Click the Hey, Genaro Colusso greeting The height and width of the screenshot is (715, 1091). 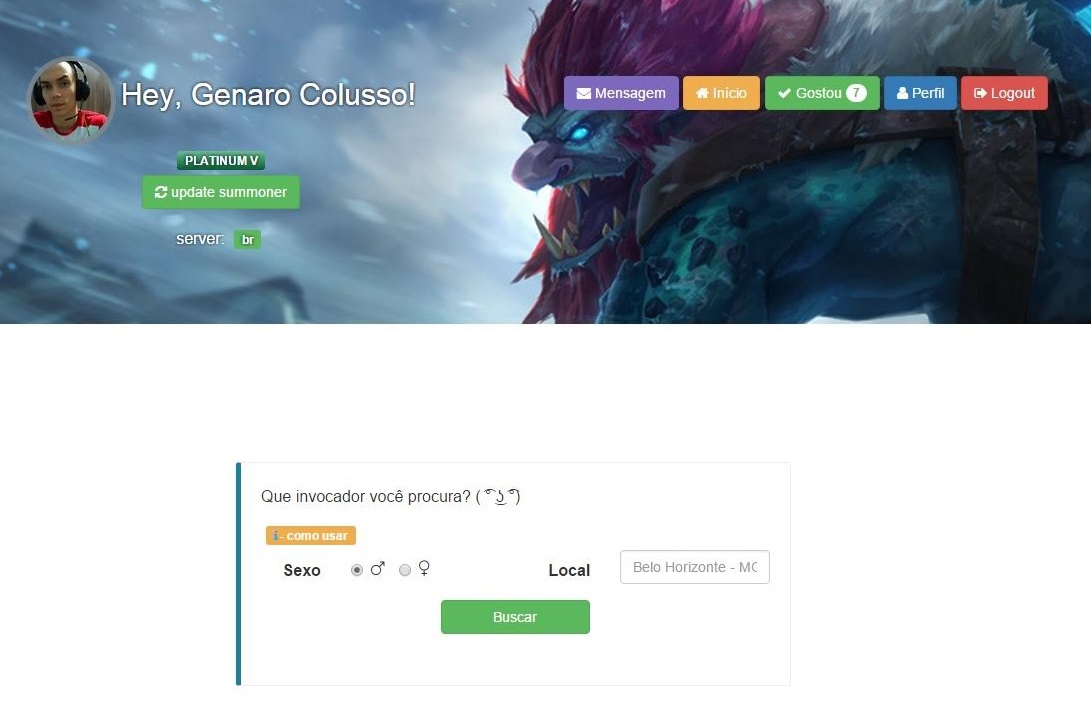[x=268, y=95]
